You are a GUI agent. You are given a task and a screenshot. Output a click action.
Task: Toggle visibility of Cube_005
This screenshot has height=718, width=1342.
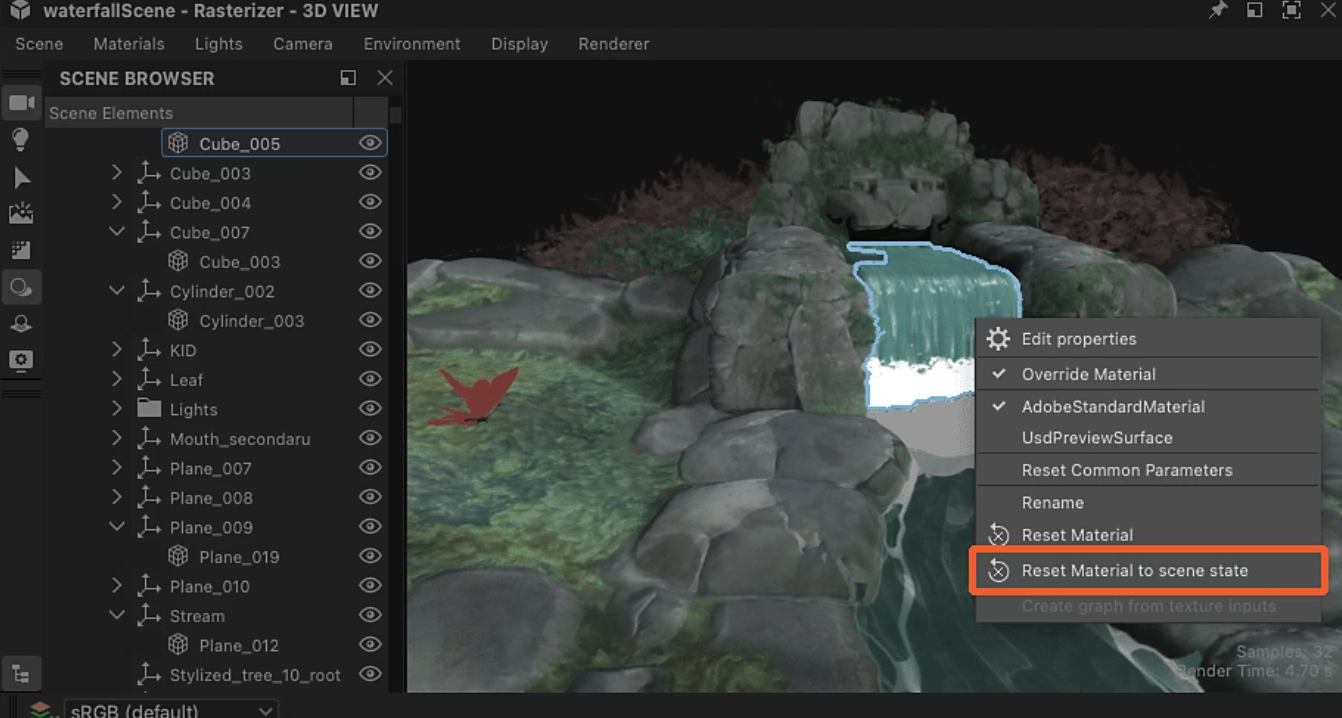pyautogui.click(x=370, y=143)
